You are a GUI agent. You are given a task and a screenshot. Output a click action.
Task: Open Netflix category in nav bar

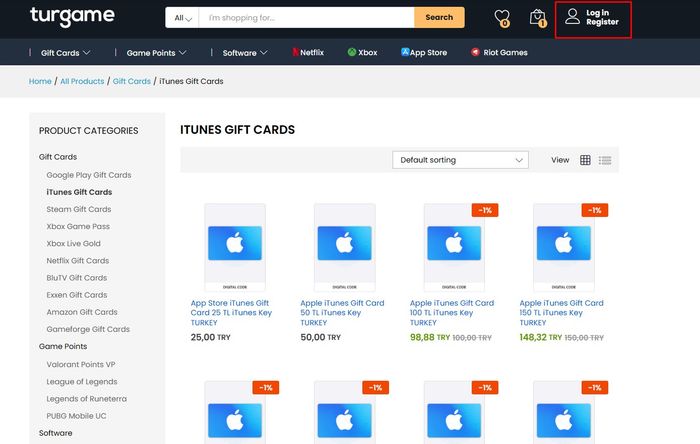coord(308,52)
